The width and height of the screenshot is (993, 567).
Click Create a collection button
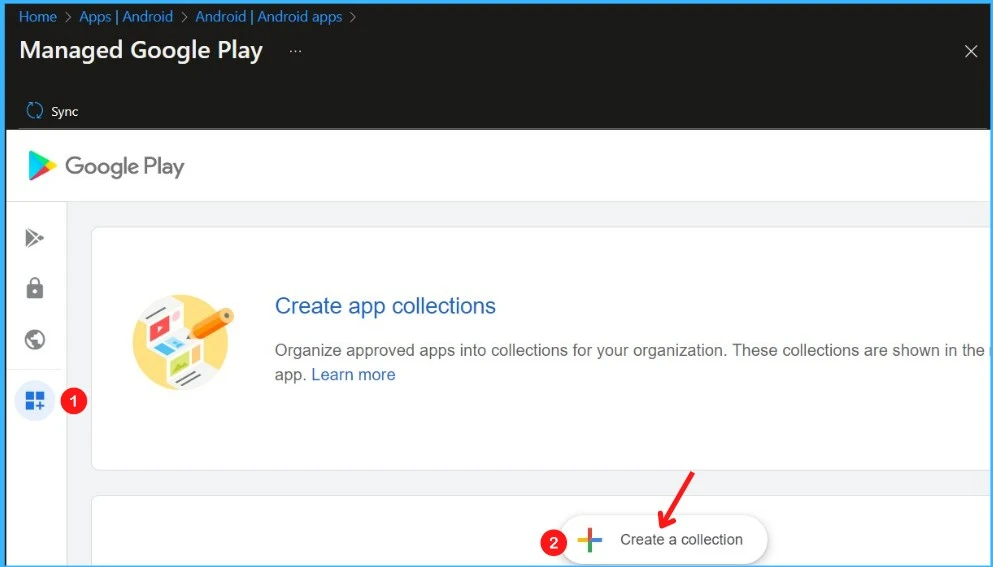664,540
